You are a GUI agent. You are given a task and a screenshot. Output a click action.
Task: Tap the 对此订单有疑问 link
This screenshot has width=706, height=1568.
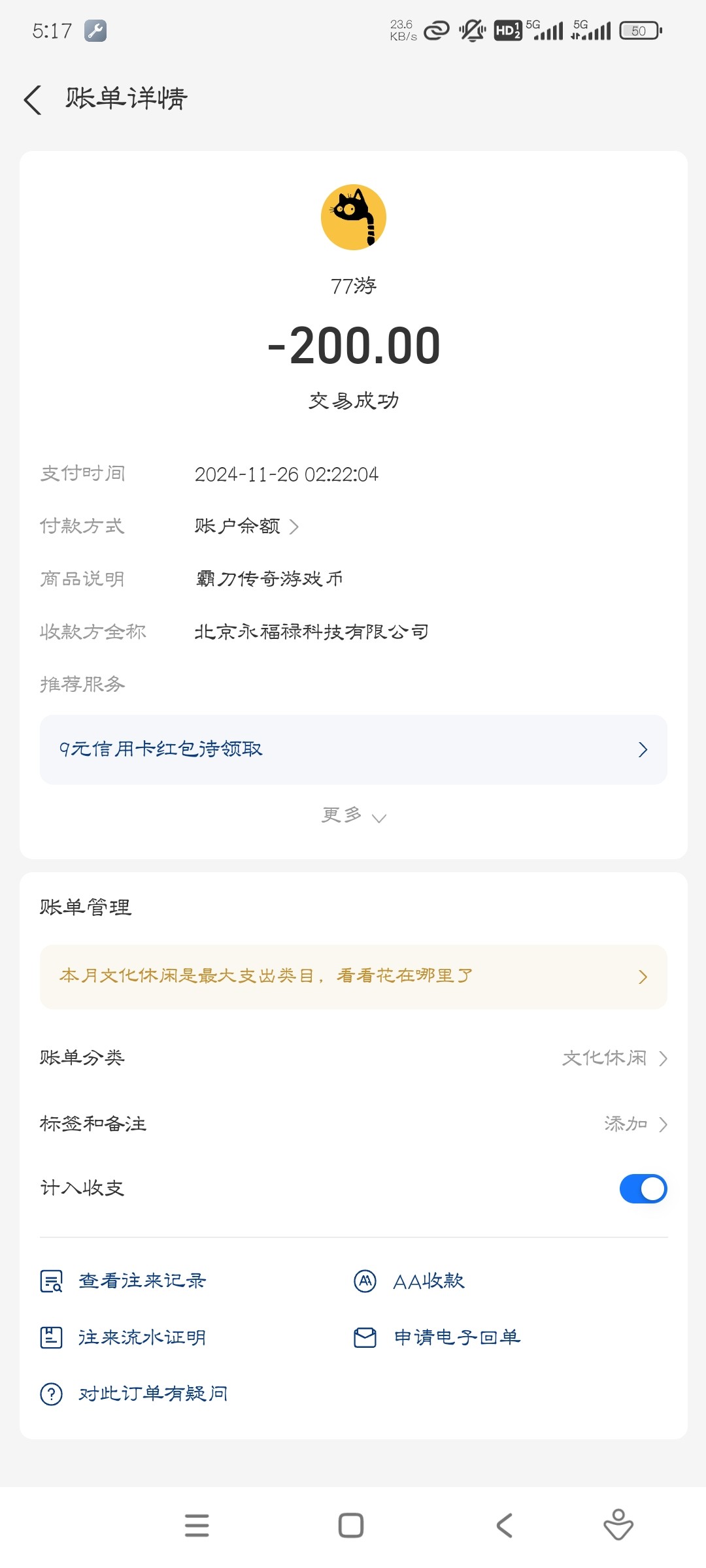153,1394
